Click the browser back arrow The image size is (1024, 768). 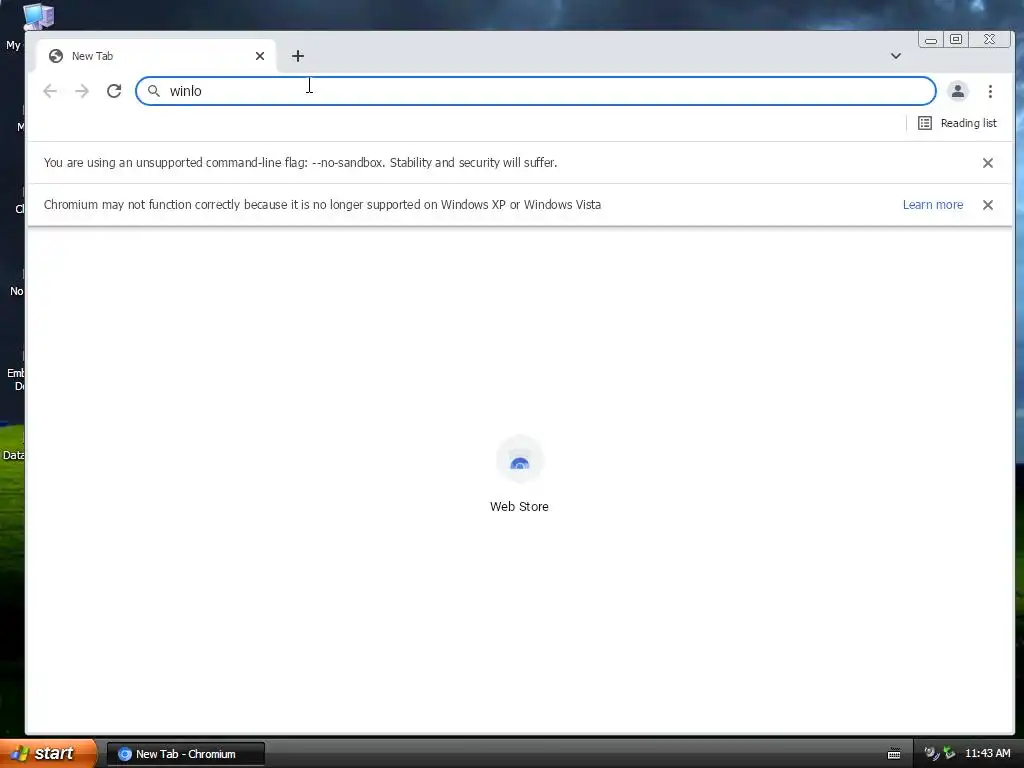coord(50,91)
